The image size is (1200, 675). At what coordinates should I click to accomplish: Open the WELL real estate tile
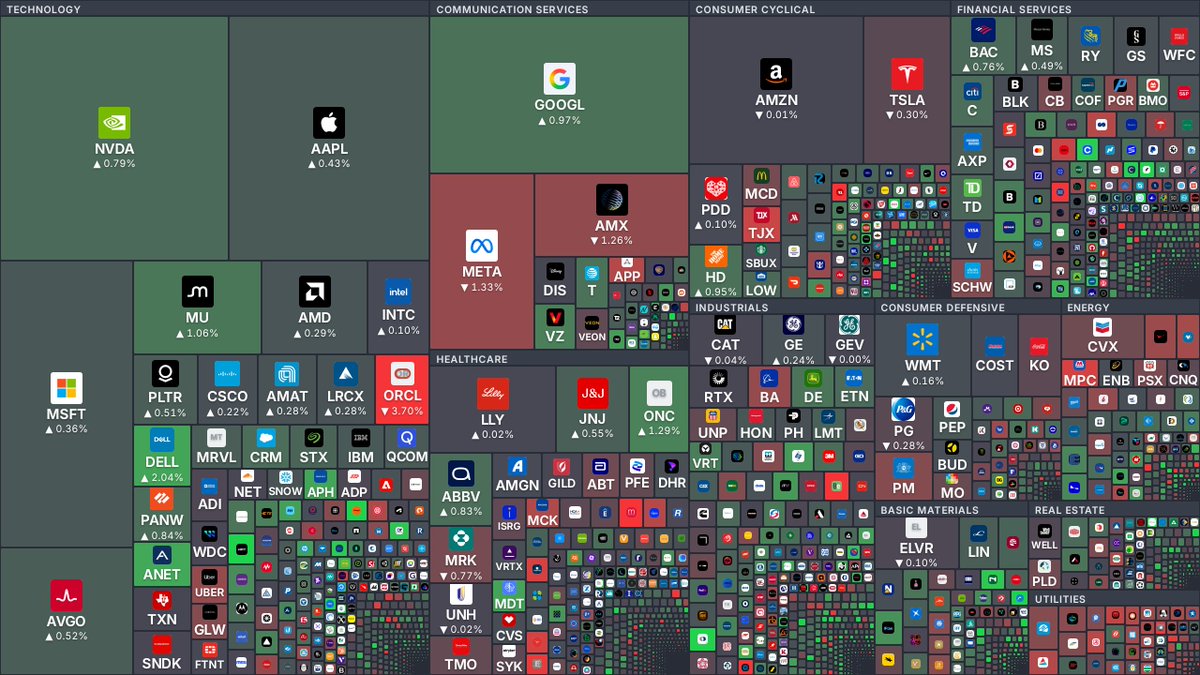[x=1045, y=536]
